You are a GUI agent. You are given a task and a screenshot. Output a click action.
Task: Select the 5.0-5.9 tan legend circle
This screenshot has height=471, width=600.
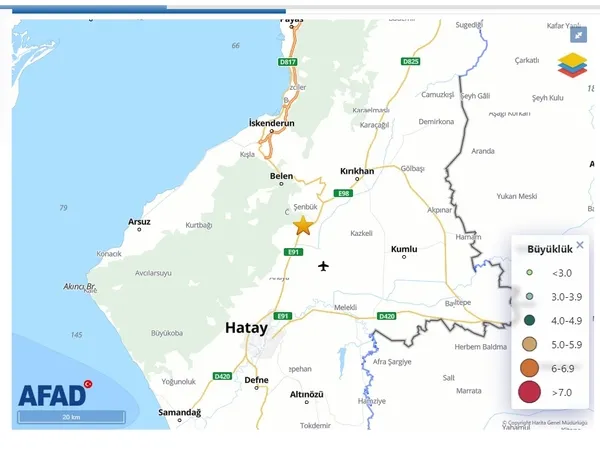(529, 344)
